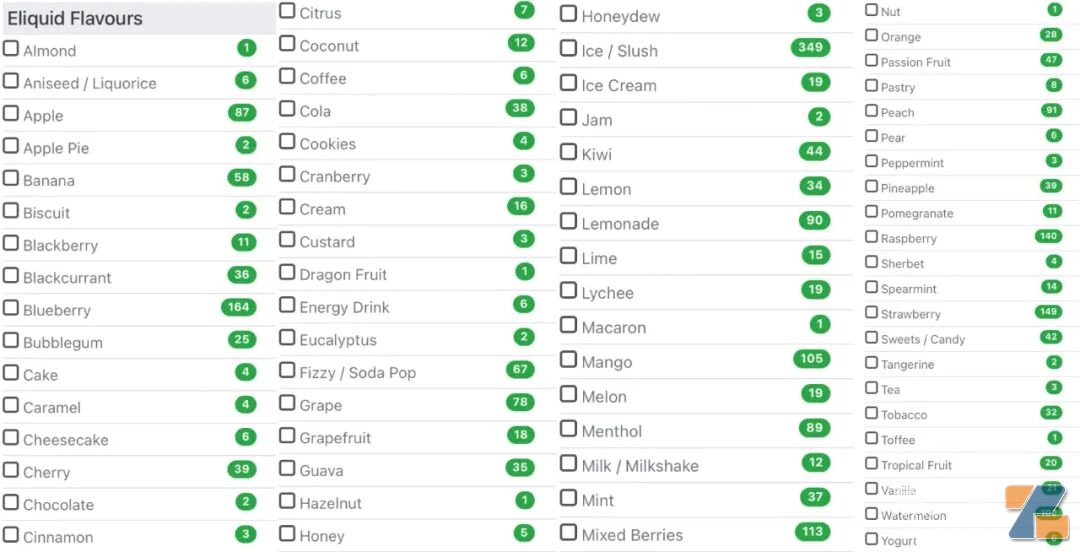This screenshot has height=552, width=1080.
Task: Enable the Mixed Berries filter
Action: coord(568,533)
